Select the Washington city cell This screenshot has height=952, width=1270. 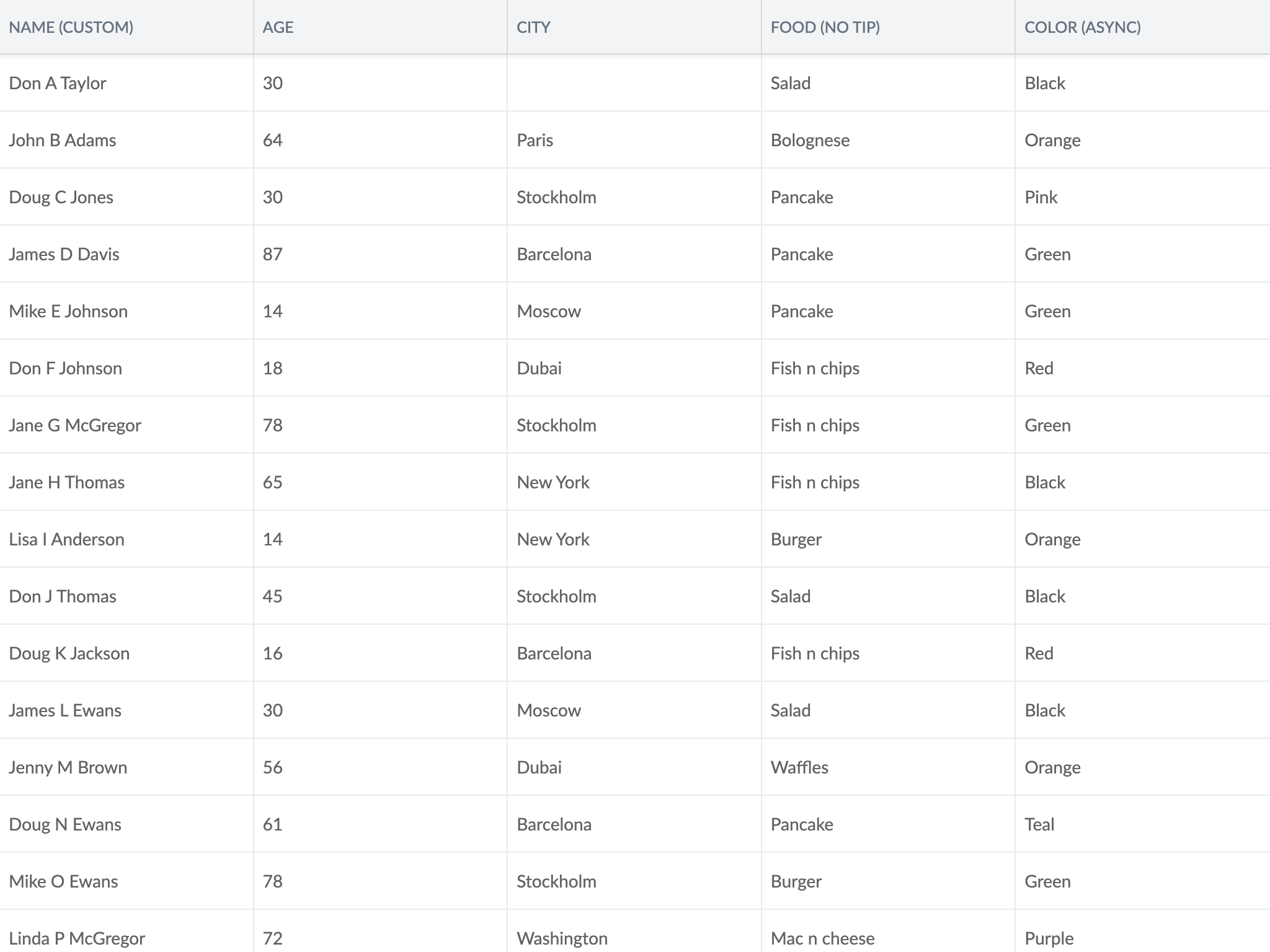click(x=634, y=933)
